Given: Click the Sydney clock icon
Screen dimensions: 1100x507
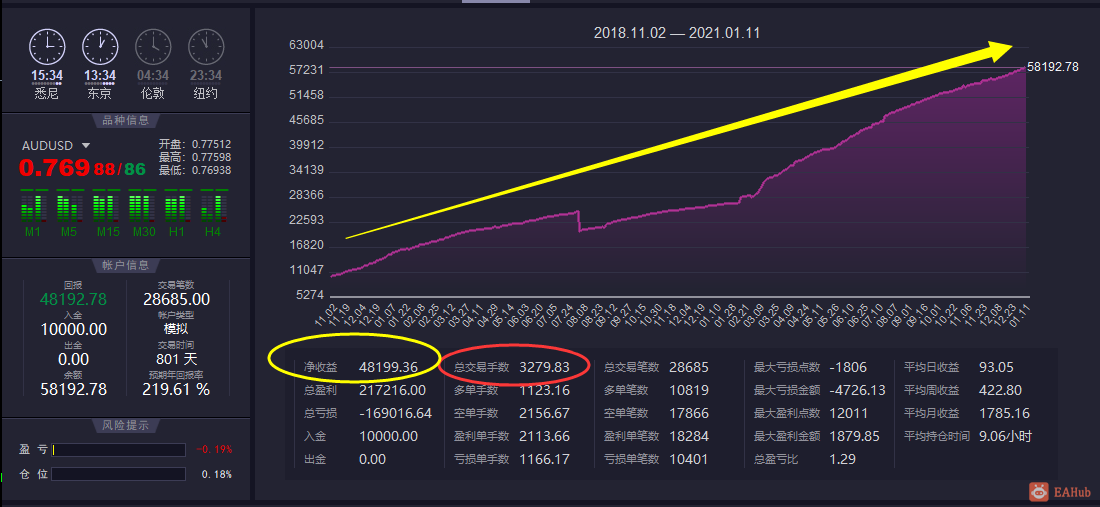Looking at the screenshot, I should [47, 47].
